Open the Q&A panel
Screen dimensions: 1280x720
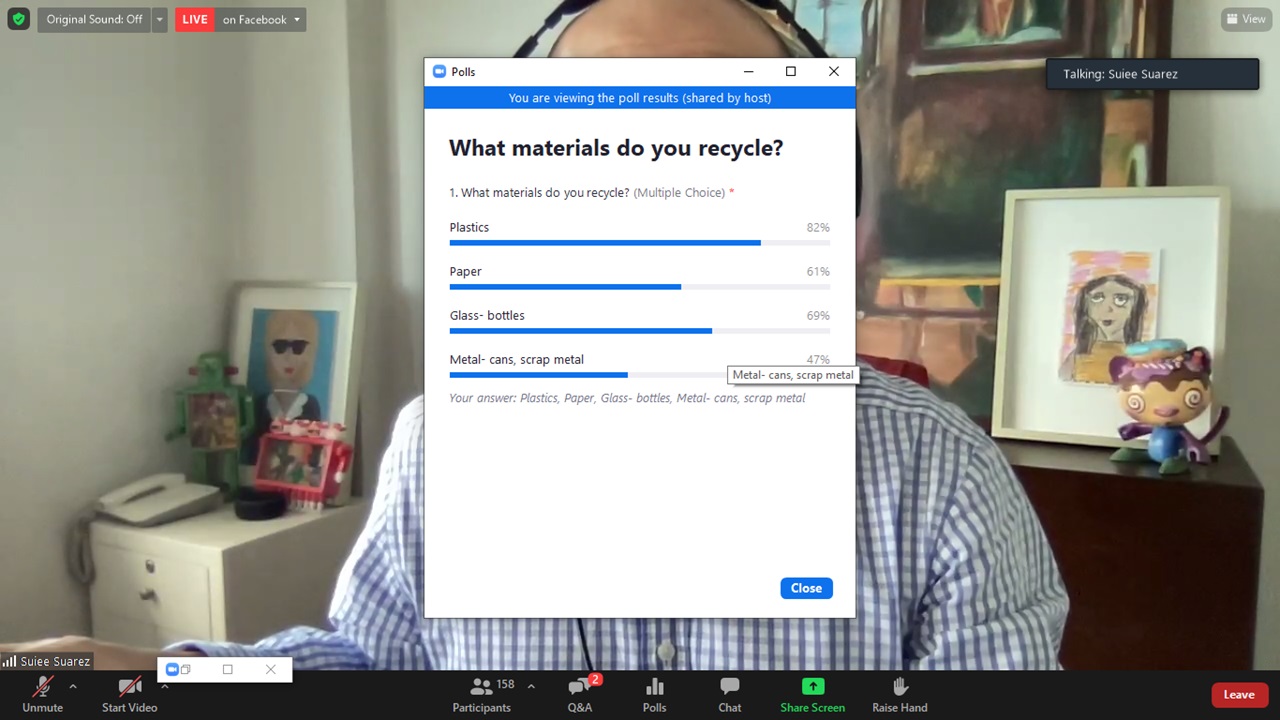pos(580,693)
